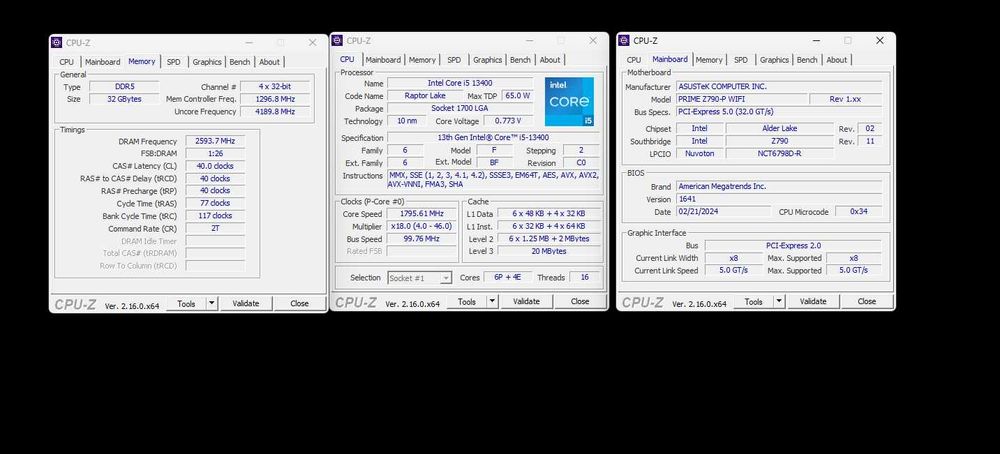Open Bench tab in the Memory window
The height and width of the screenshot is (454, 1000).
pos(240,62)
